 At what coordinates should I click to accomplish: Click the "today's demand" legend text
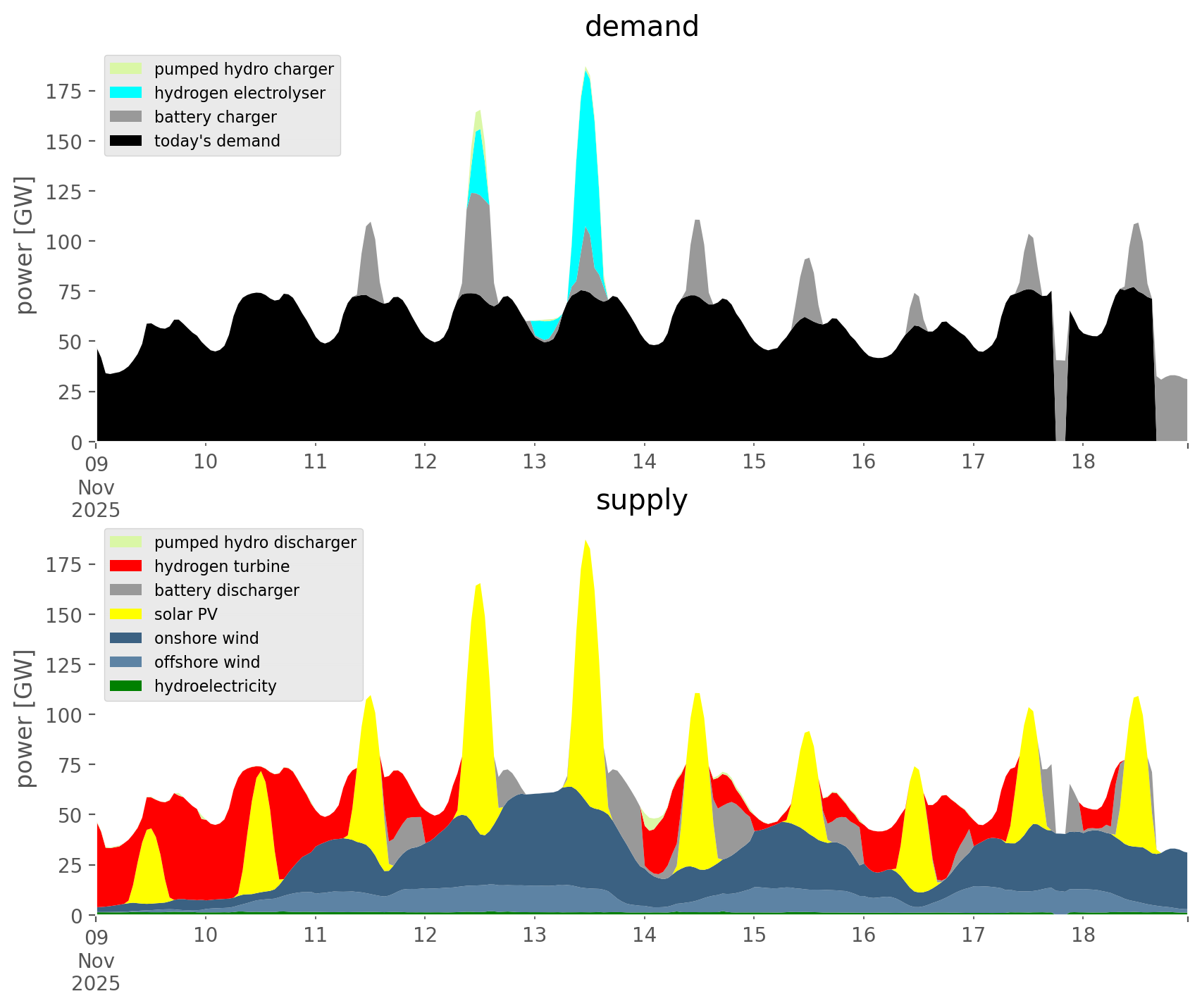click(217, 141)
